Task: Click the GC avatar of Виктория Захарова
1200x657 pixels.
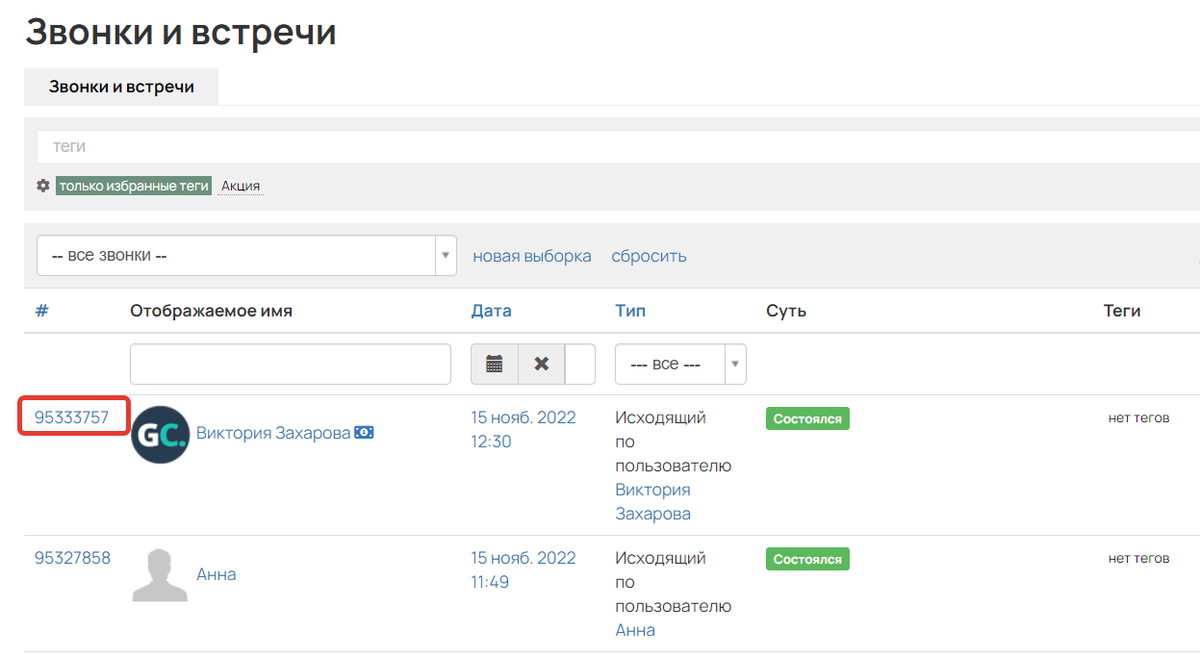Action: click(160, 434)
